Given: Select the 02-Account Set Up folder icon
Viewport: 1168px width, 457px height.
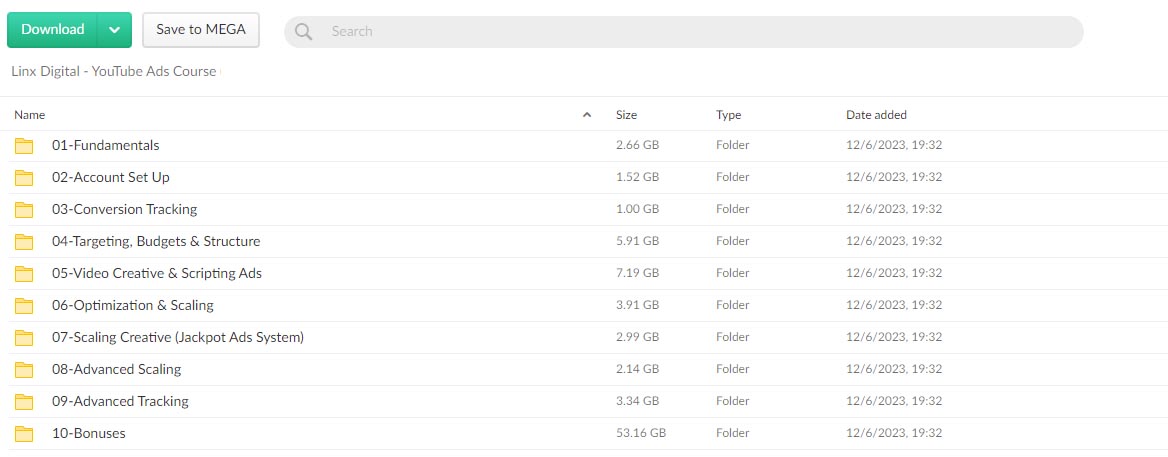Looking at the screenshot, I should click(25, 178).
